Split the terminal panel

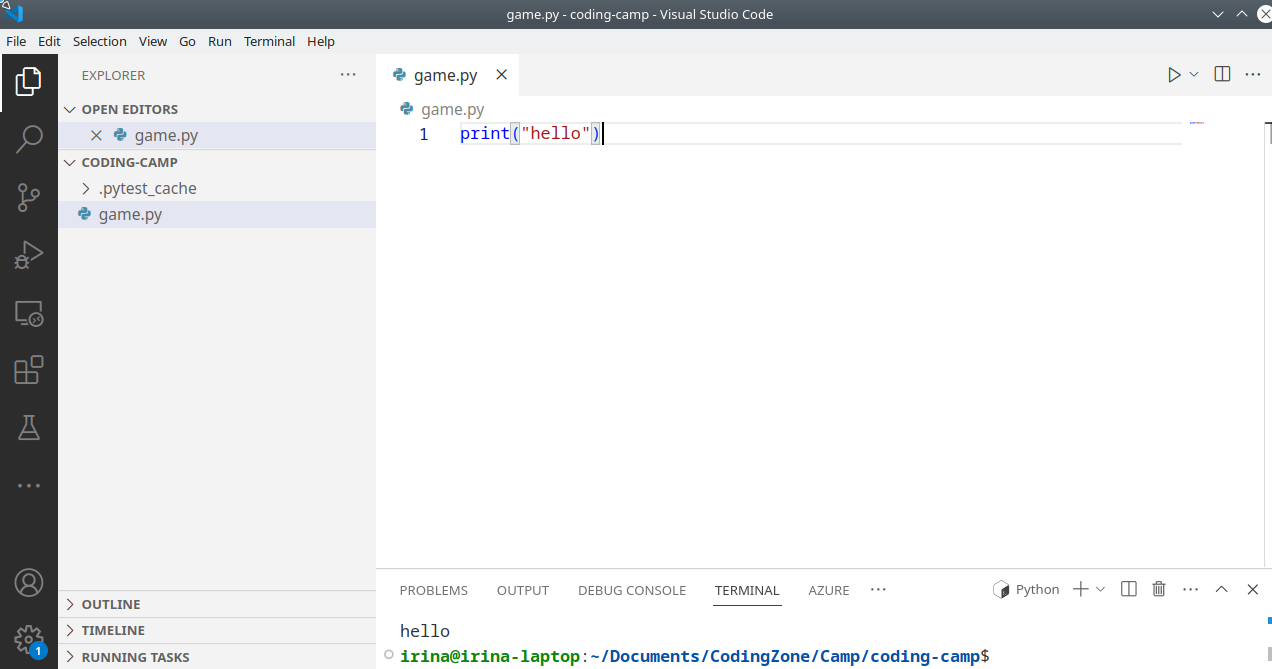click(x=1129, y=590)
